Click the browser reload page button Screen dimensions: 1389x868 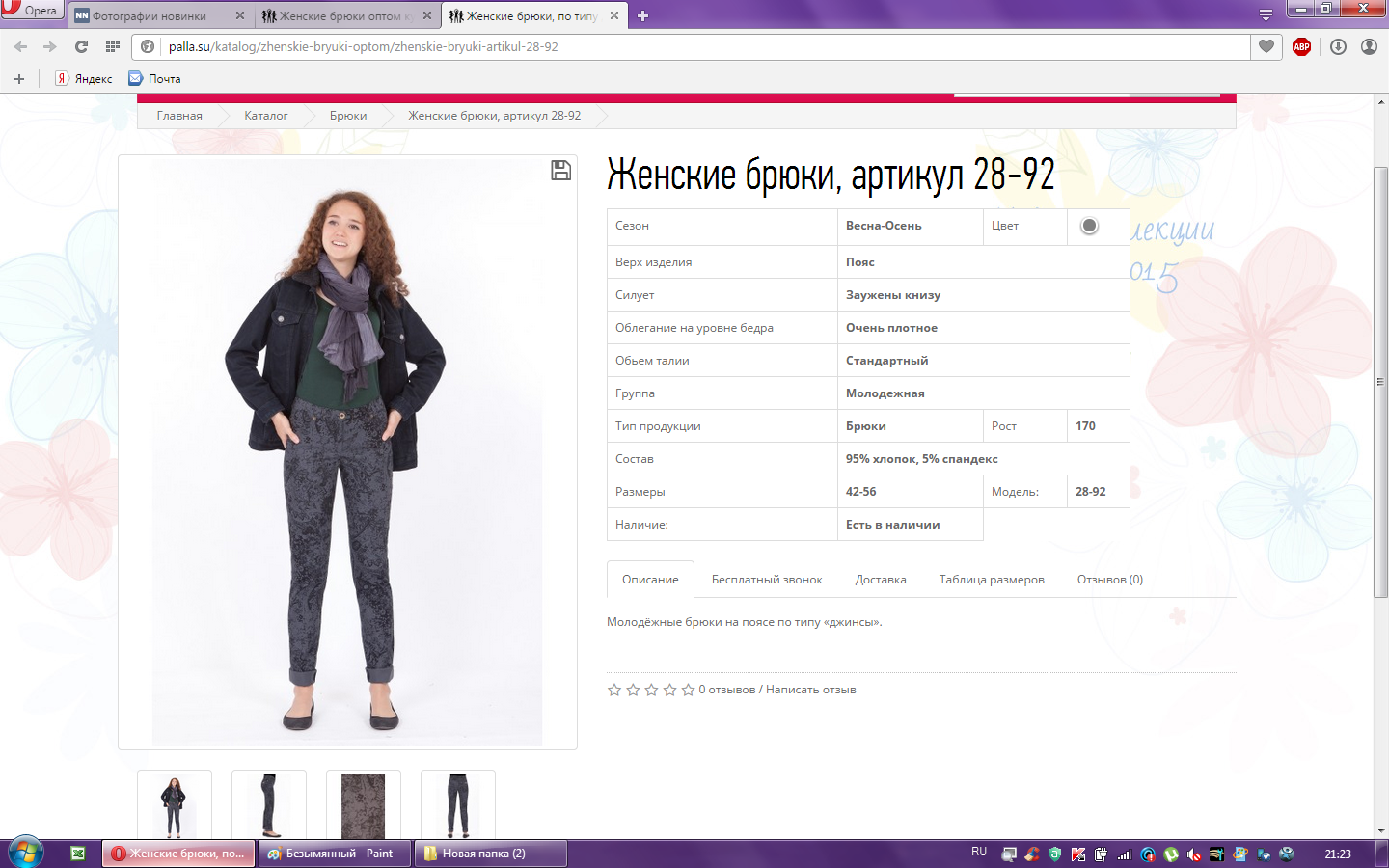click(81, 46)
